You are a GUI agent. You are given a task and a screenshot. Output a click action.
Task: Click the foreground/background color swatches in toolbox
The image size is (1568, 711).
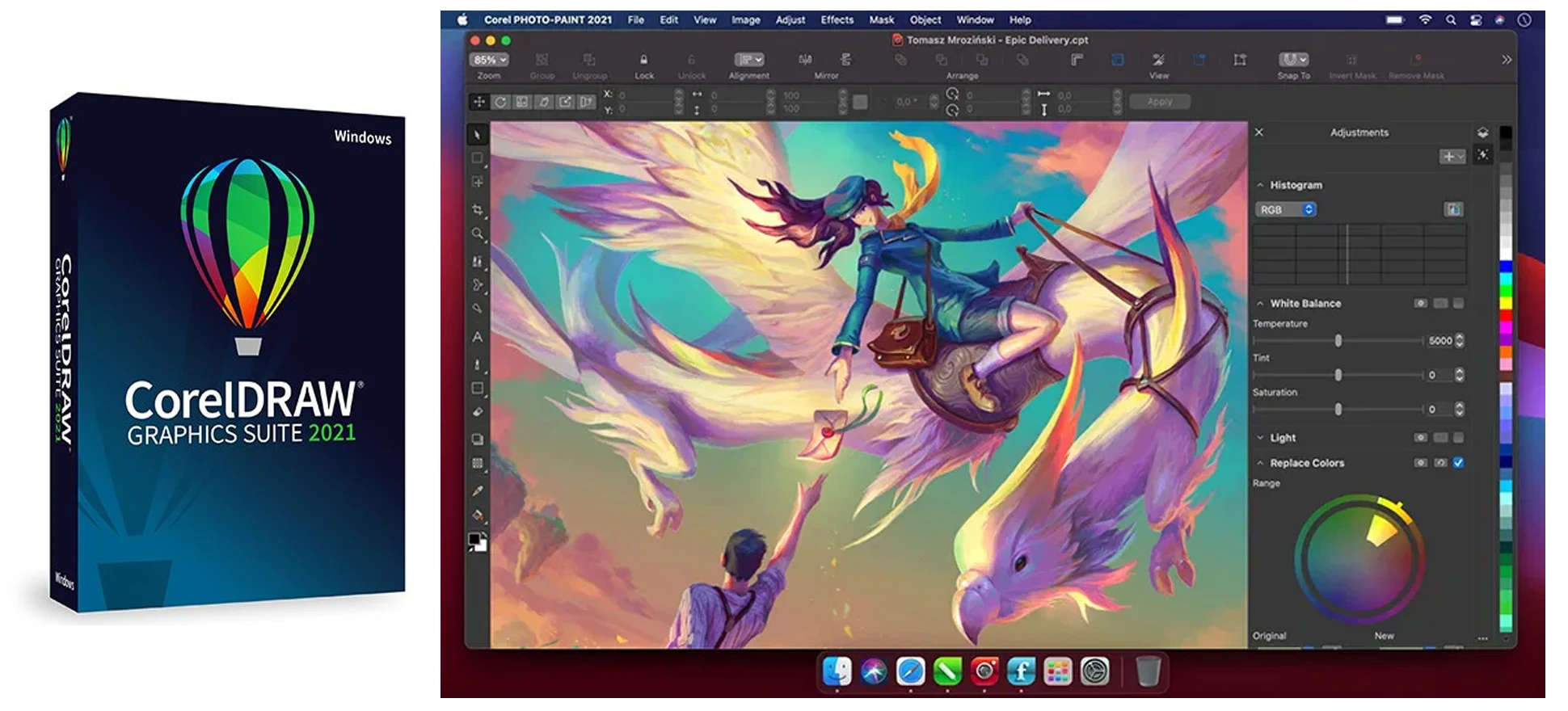click(478, 541)
